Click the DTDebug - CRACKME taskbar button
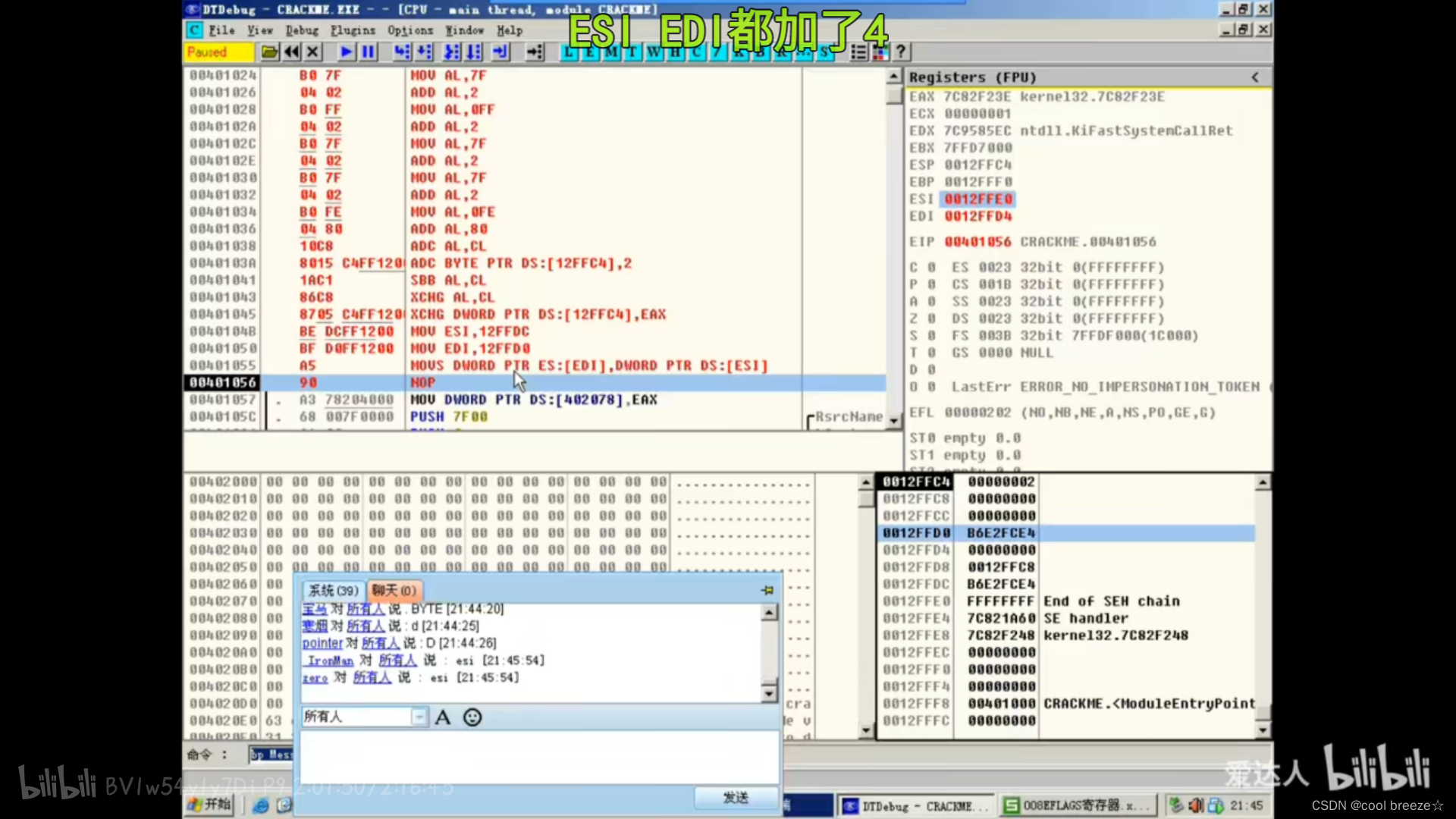1456x819 pixels. tap(915, 806)
